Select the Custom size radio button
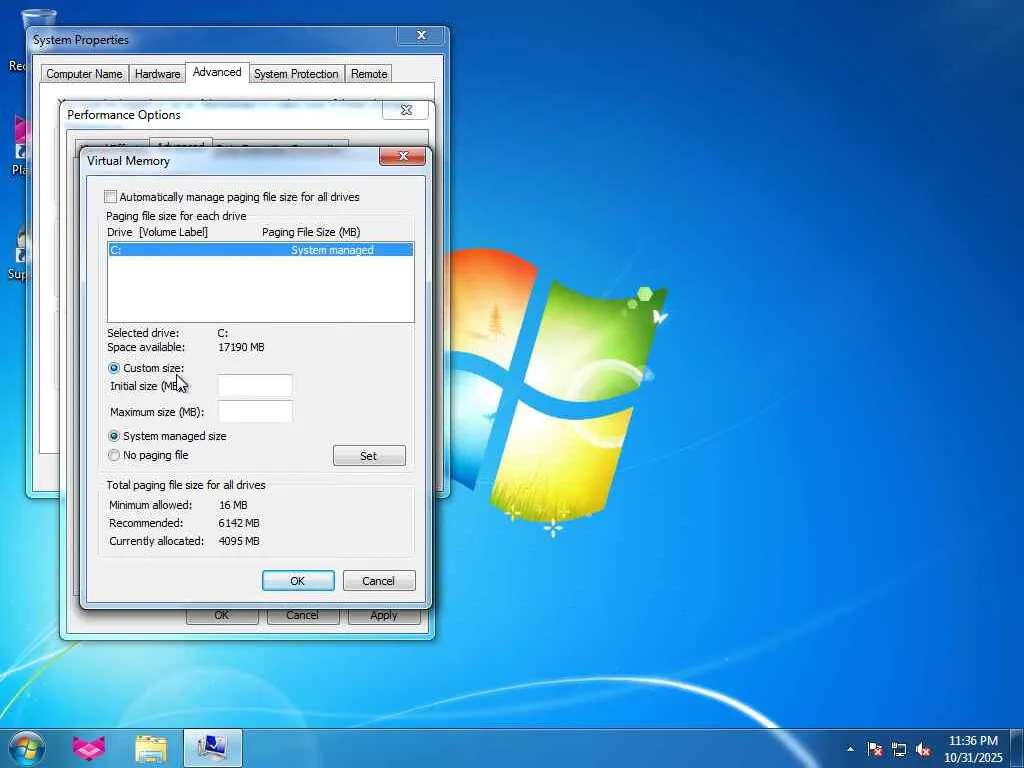Screen dimensions: 1024x768 point(114,368)
